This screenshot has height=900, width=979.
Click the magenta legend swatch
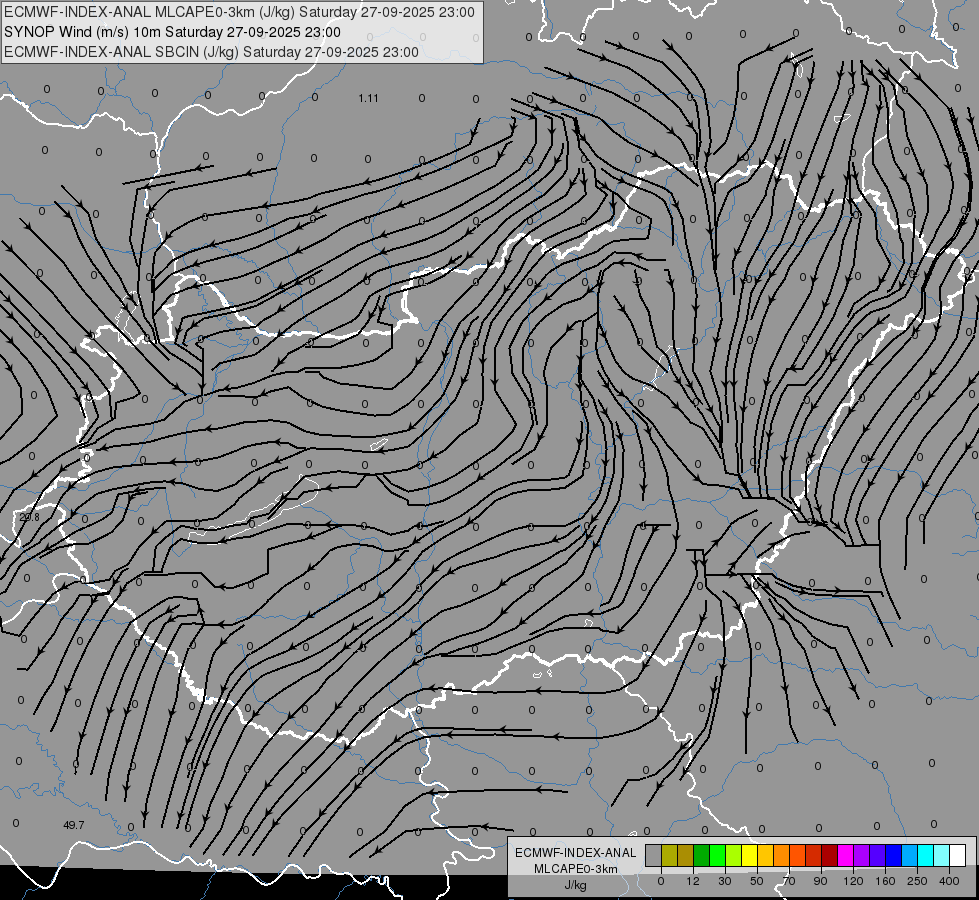point(845,855)
